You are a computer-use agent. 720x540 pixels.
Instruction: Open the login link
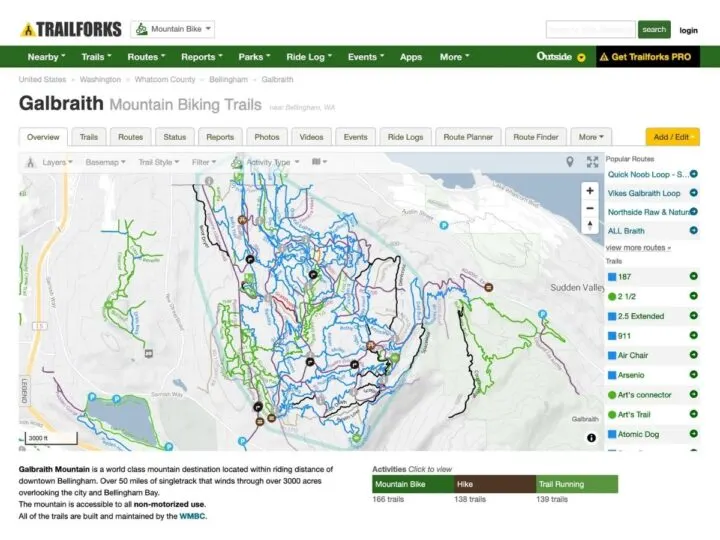coord(688,30)
